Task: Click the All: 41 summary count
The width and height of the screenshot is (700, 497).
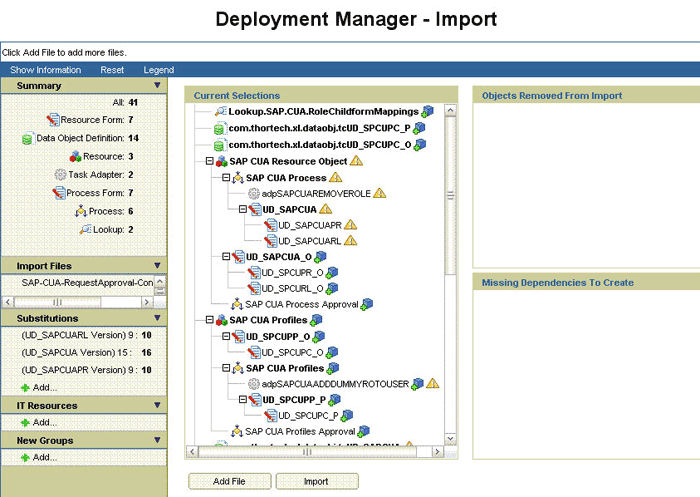Action: pos(125,102)
